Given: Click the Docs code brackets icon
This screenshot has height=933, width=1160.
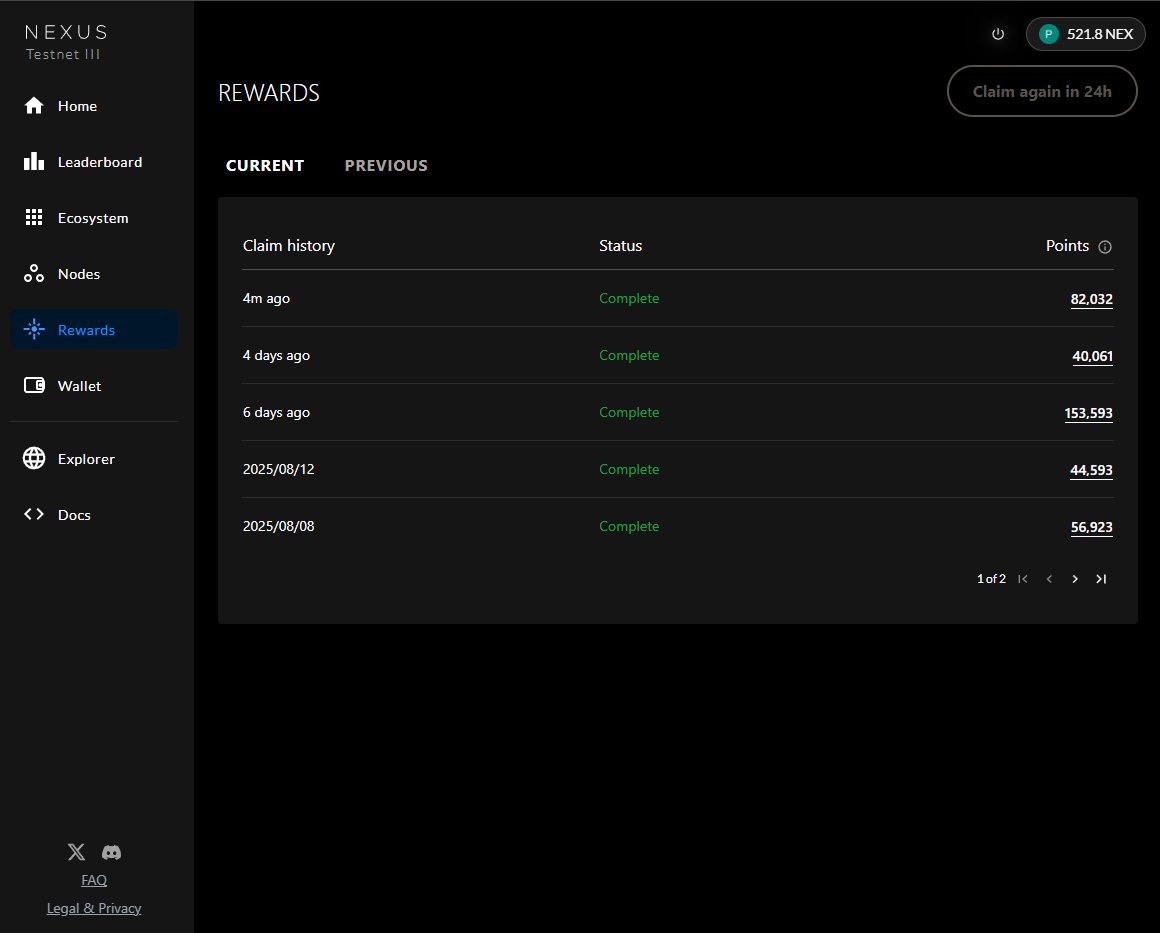Looking at the screenshot, I should point(34,514).
